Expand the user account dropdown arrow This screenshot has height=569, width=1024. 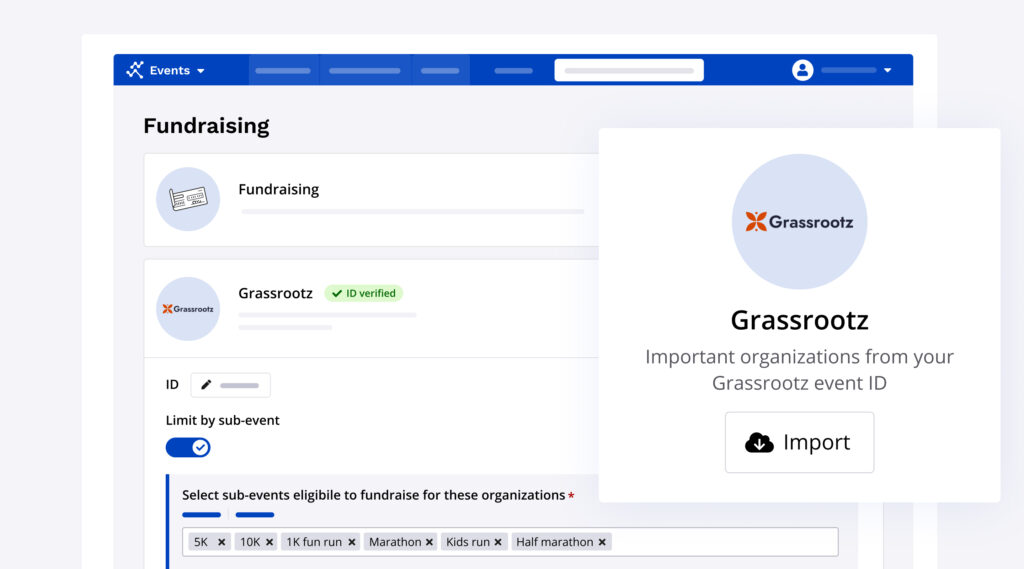tap(887, 71)
